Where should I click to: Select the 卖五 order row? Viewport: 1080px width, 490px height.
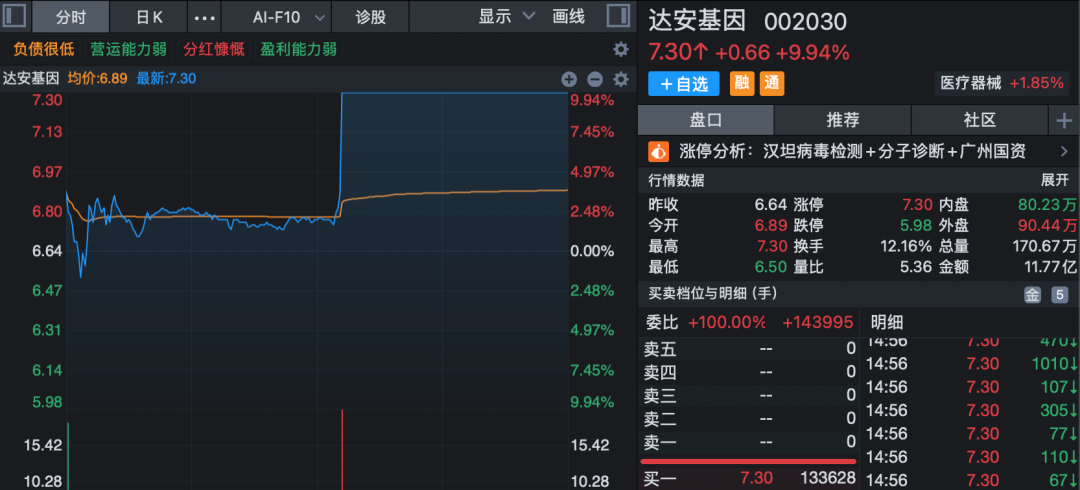tap(749, 349)
